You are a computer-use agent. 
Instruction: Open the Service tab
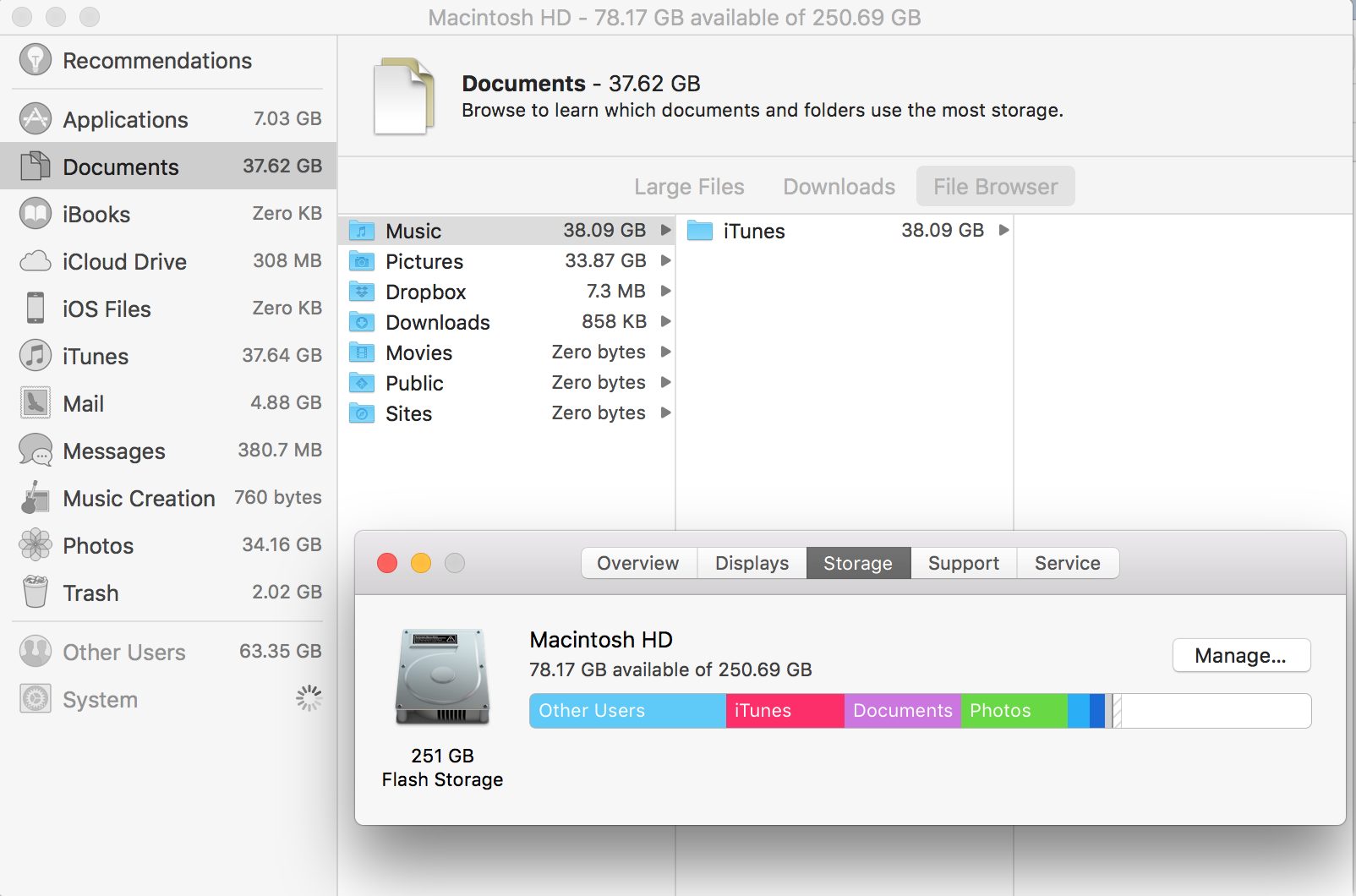click(x=1068, y=563)
